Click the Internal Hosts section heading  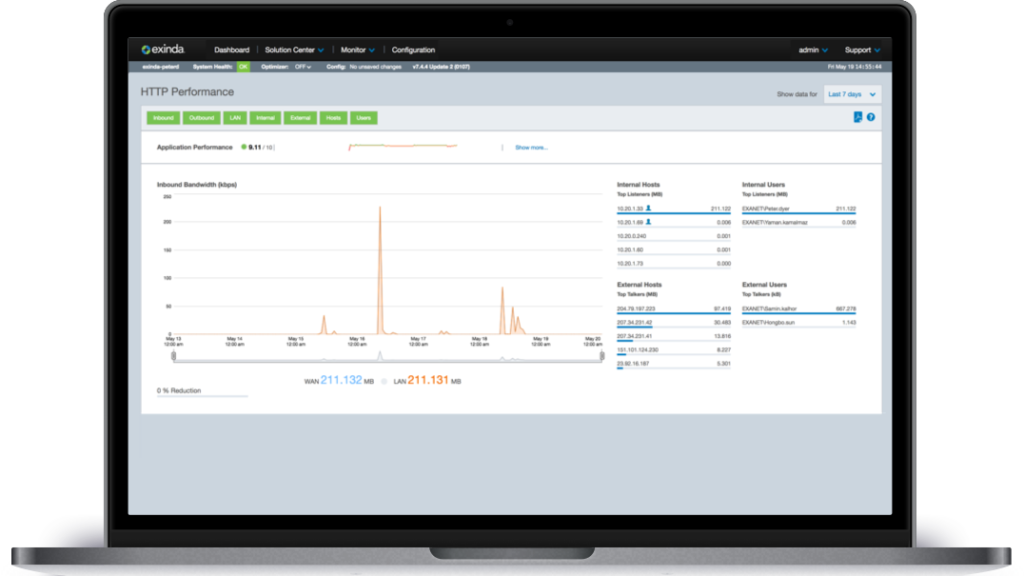tap(638, 185)
